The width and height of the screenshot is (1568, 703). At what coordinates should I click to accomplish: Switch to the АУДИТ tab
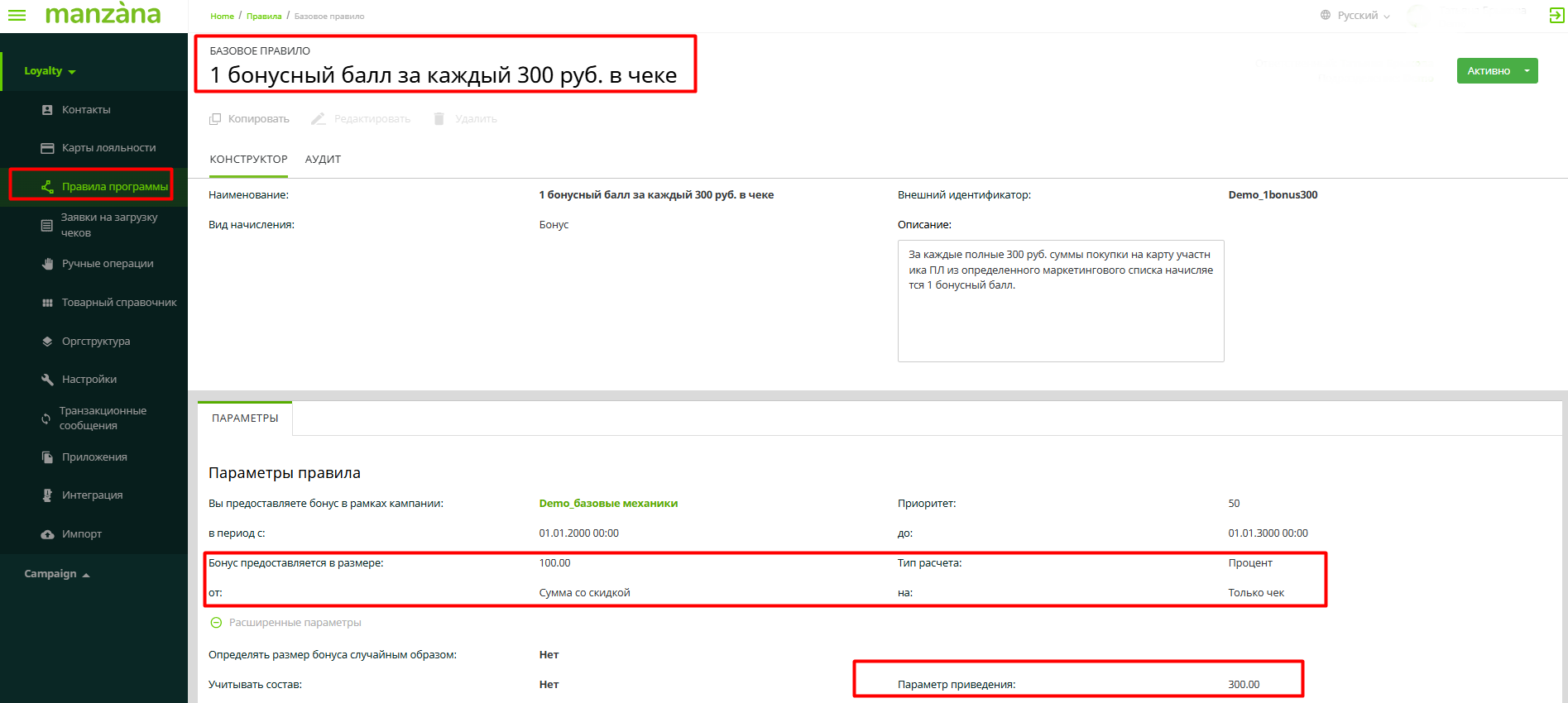pyautogui.click(x=323, y=160)
